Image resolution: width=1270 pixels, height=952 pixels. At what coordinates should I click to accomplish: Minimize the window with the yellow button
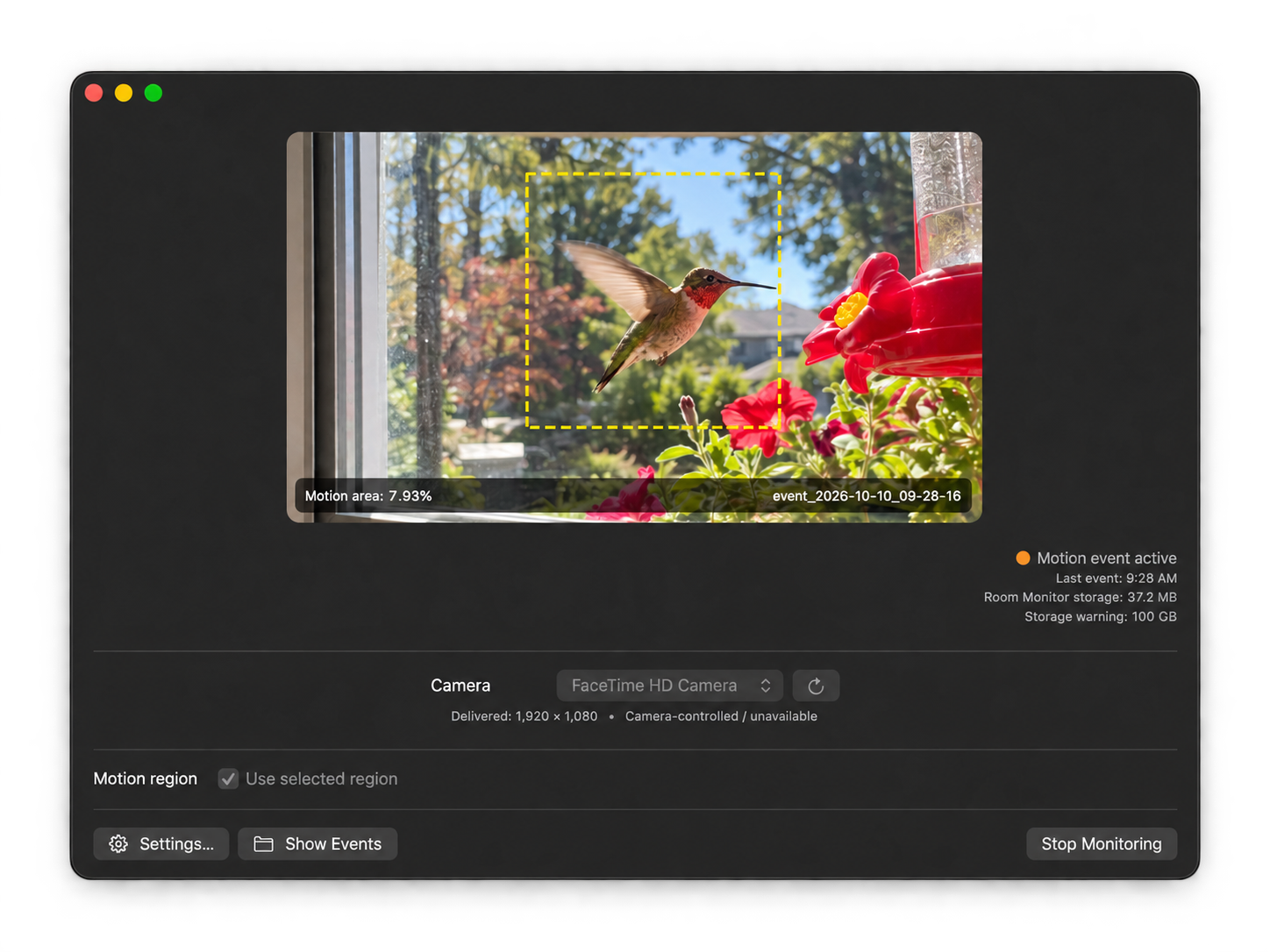pyautogui.click(x=124, y=93)
